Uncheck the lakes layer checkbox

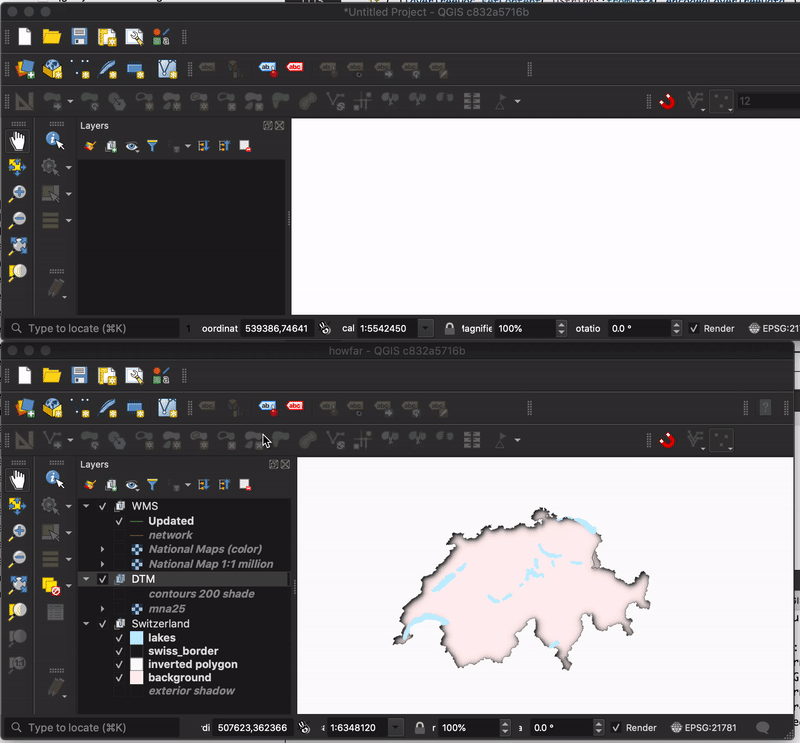(x=119, y=638)
